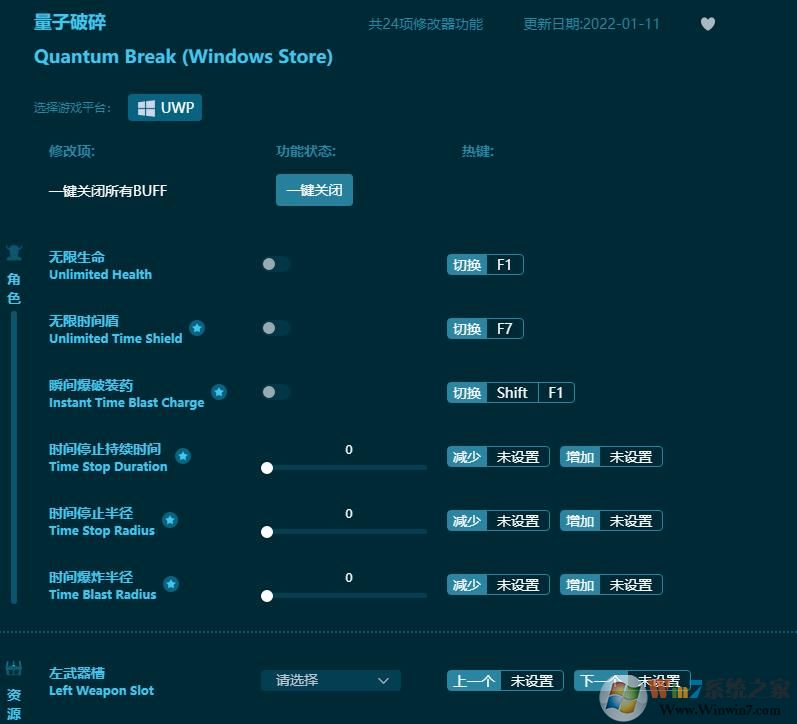Enable Instant Time Blast Charge switch
The image size is (797, 724).
pyautogui.click(x=276, y=392)
